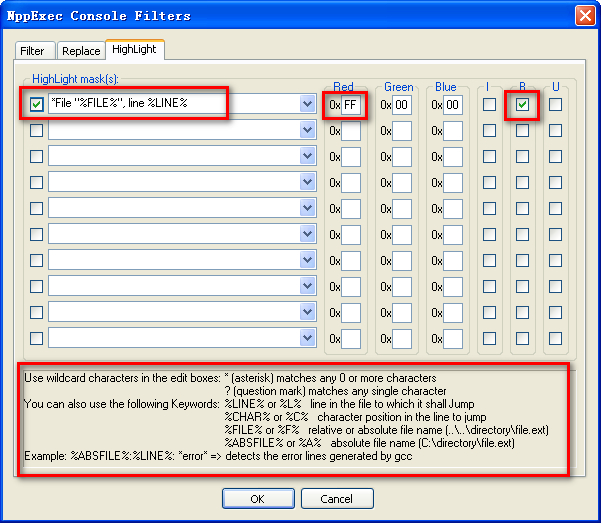
Task: Click the first row Blue field showing 00
Action: click(453, 105)
